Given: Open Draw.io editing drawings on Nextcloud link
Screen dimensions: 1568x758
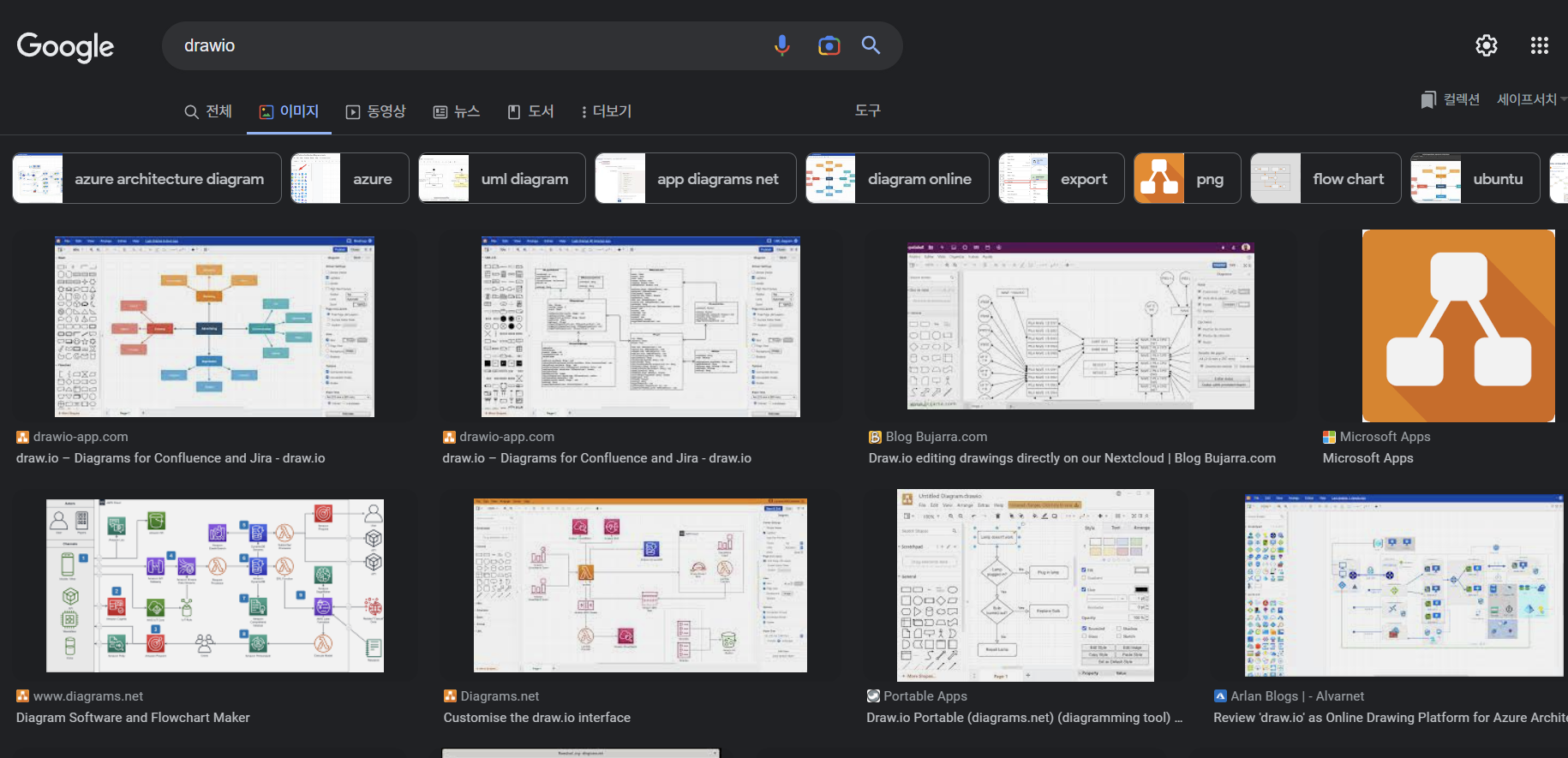Looking at the screenshot, I should [1072, 458].
